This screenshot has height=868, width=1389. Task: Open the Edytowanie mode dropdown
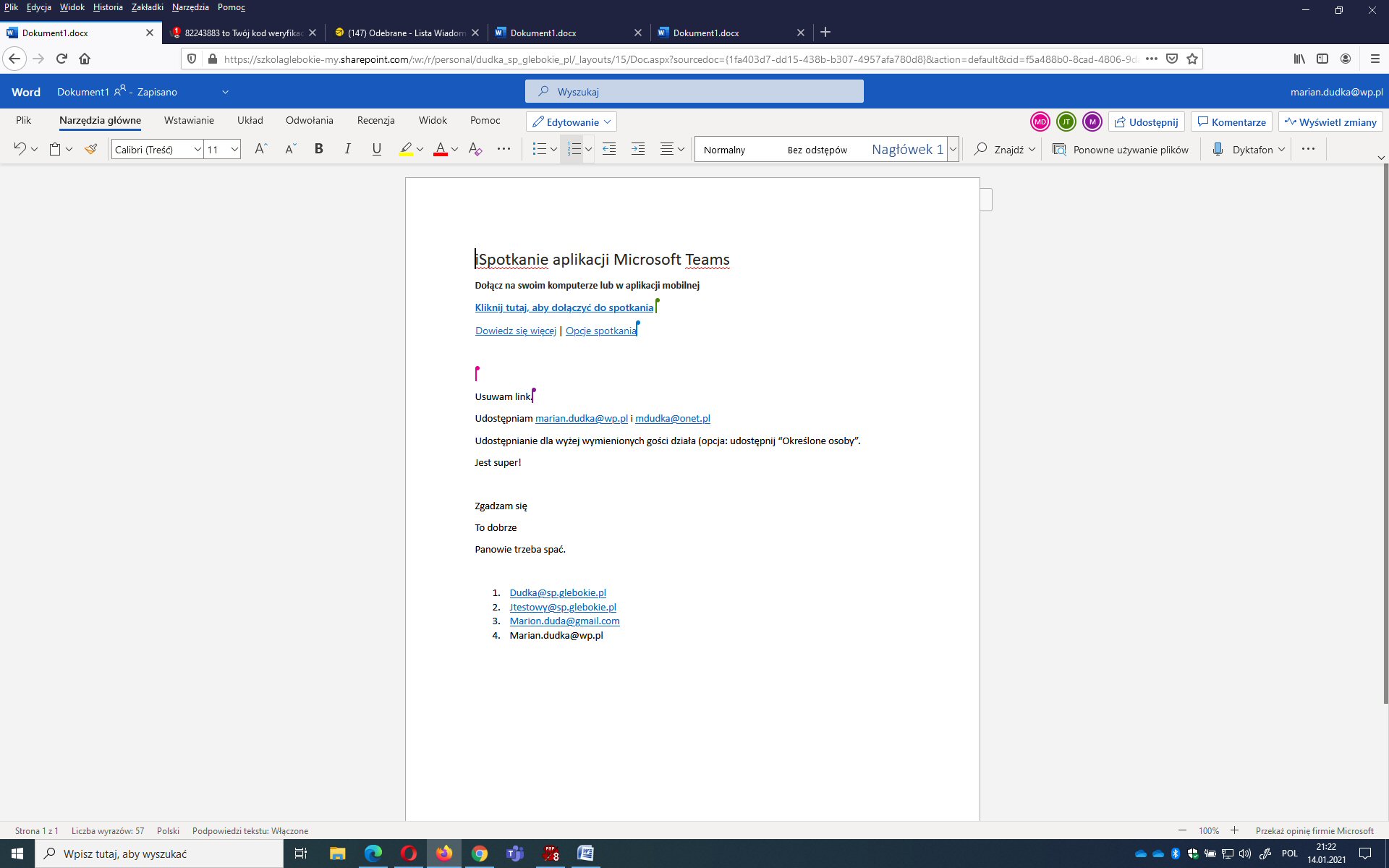572,122
